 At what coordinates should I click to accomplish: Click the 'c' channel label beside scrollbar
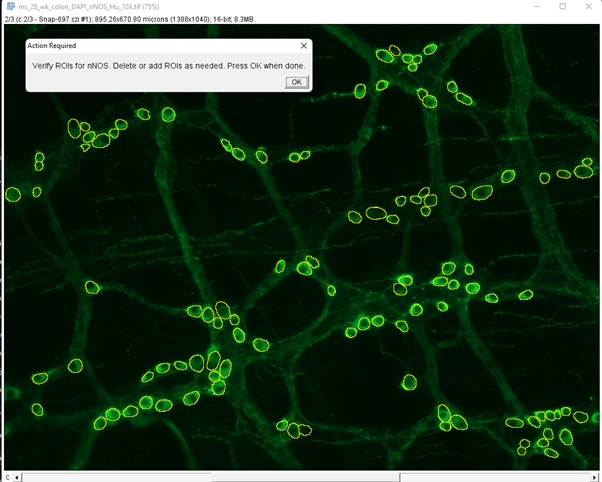[6, 477]
